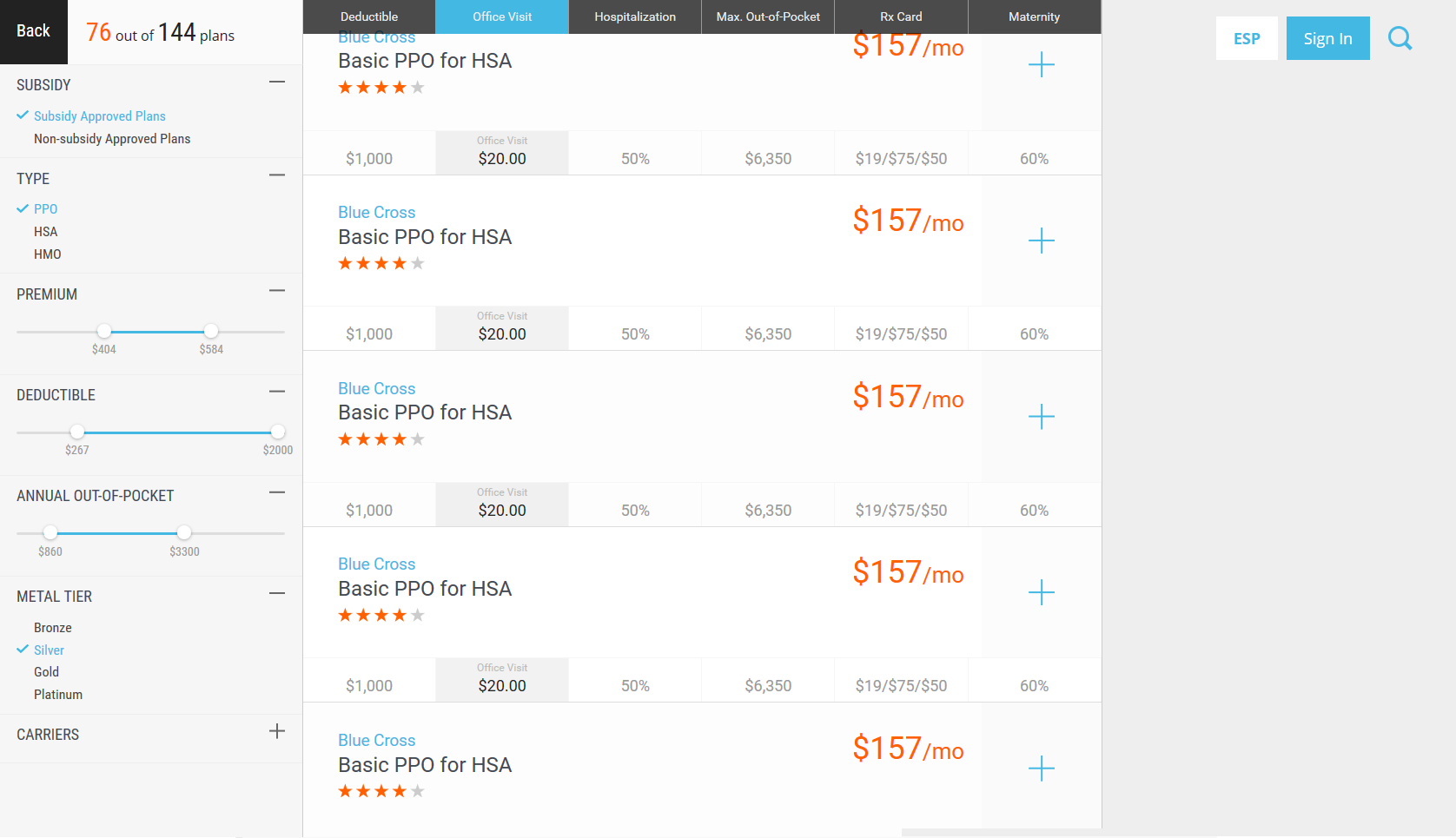Select the HMO plan type filter

click(x=48, y=254)
